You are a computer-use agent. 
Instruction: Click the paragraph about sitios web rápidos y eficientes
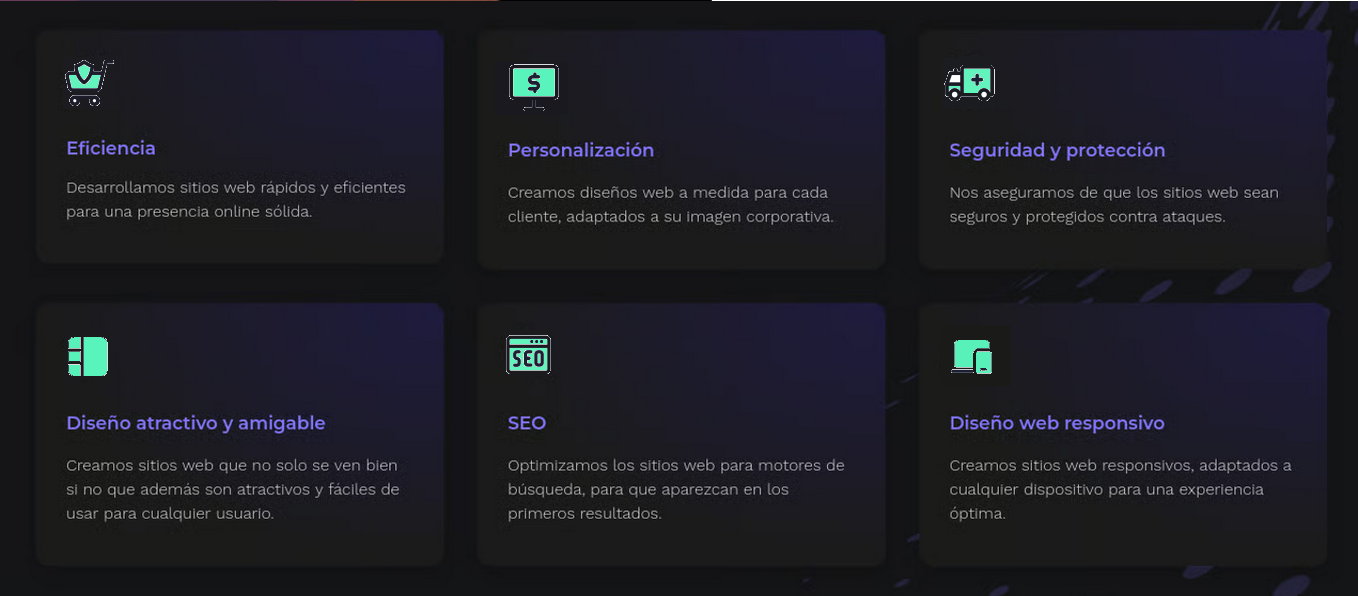click(236, 200)
